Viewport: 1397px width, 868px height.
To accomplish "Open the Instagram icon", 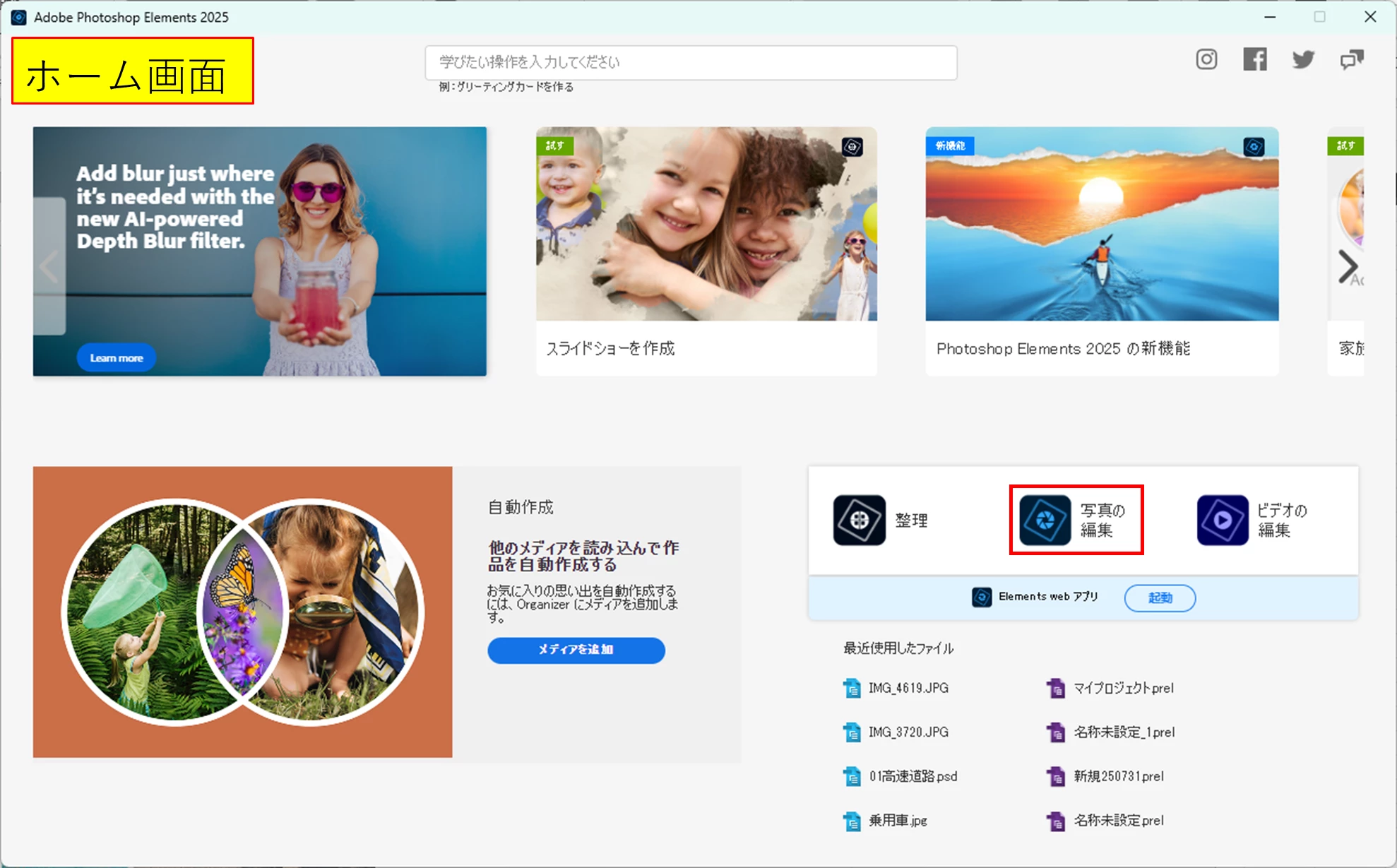I will (1206, 59).
